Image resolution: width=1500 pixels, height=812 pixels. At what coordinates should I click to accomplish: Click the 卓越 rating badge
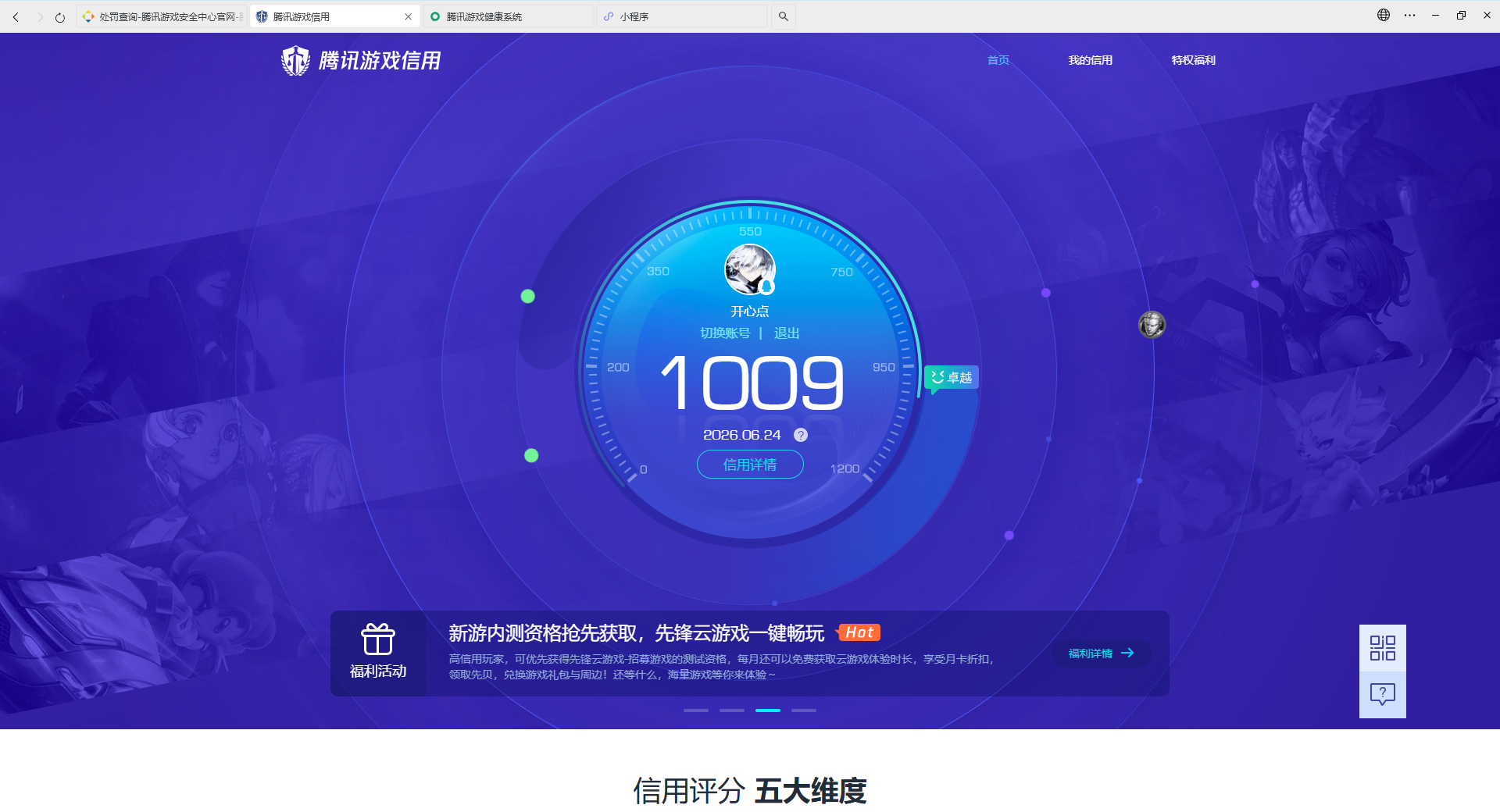point(952,378)
